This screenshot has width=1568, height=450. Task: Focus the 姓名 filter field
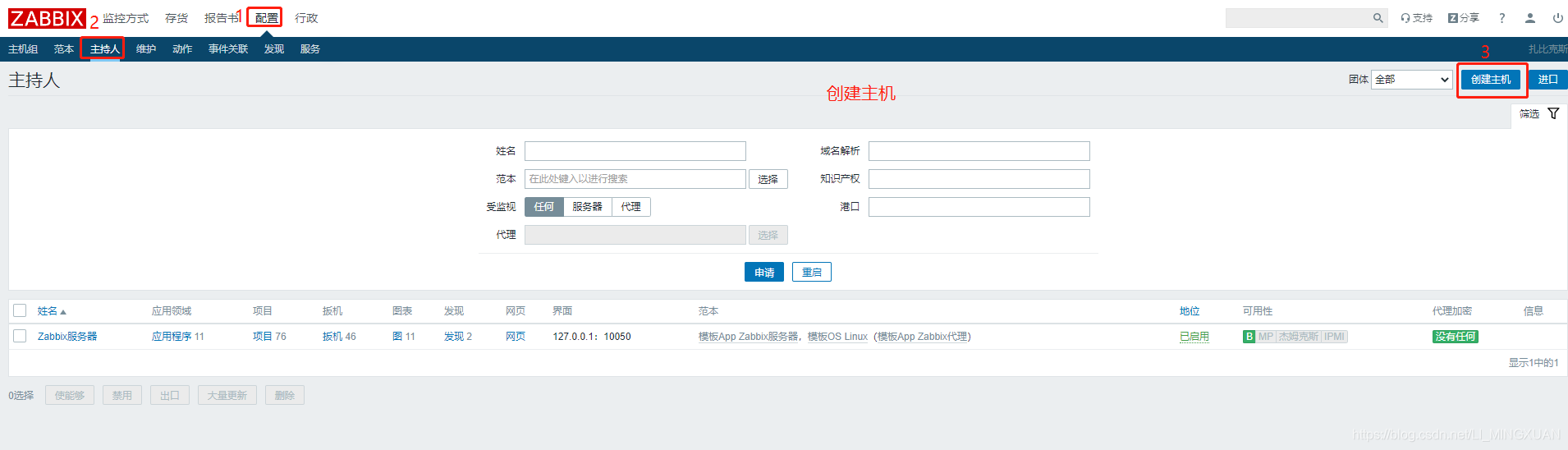[x=635, y=151]
